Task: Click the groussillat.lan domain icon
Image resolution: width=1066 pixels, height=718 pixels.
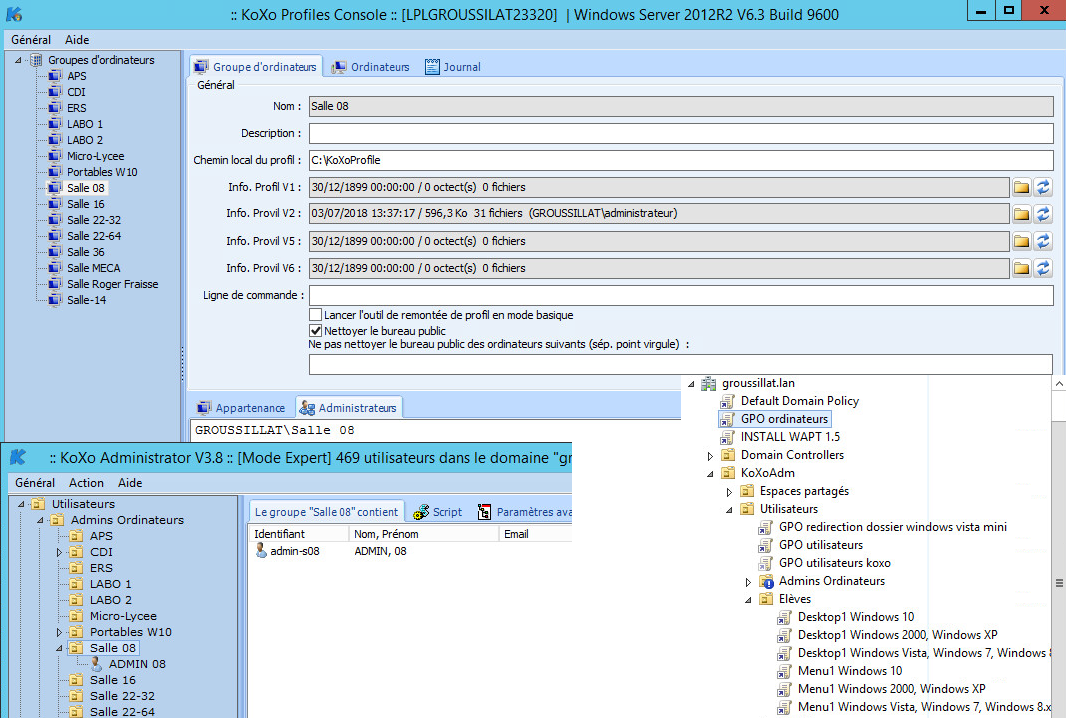Action: click(708, 383)
